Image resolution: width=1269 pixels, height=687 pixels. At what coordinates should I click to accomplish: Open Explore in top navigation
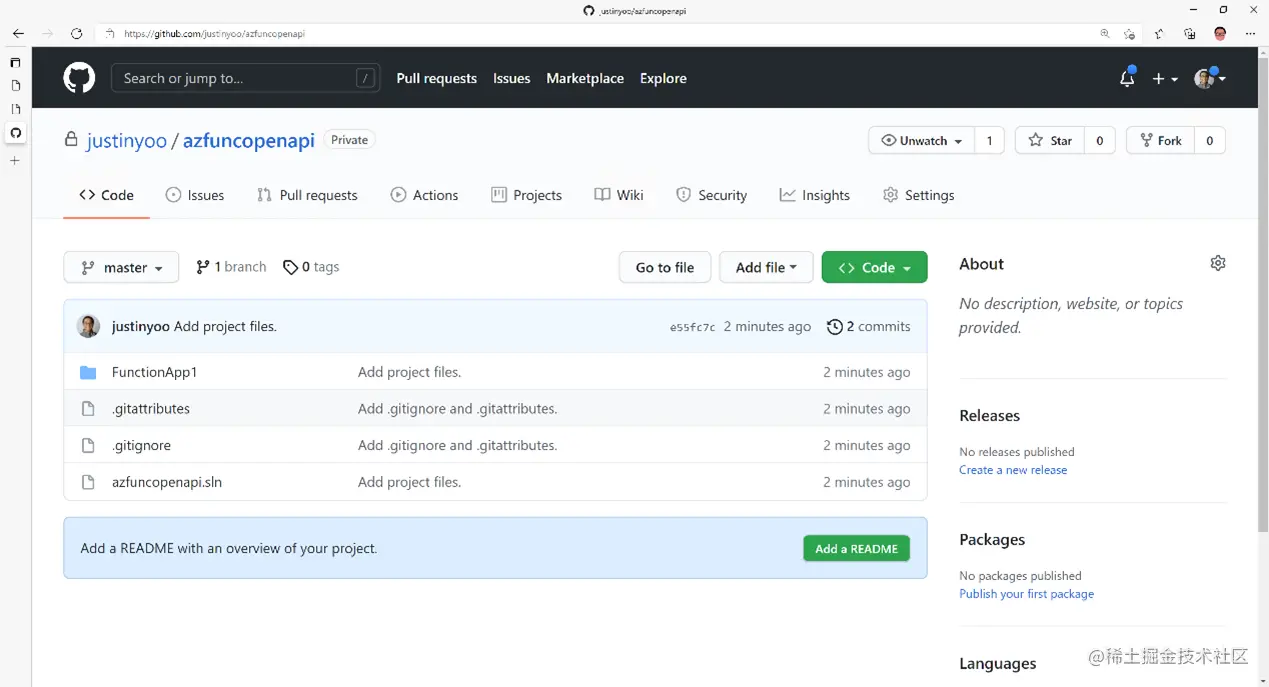click(664, 78)
